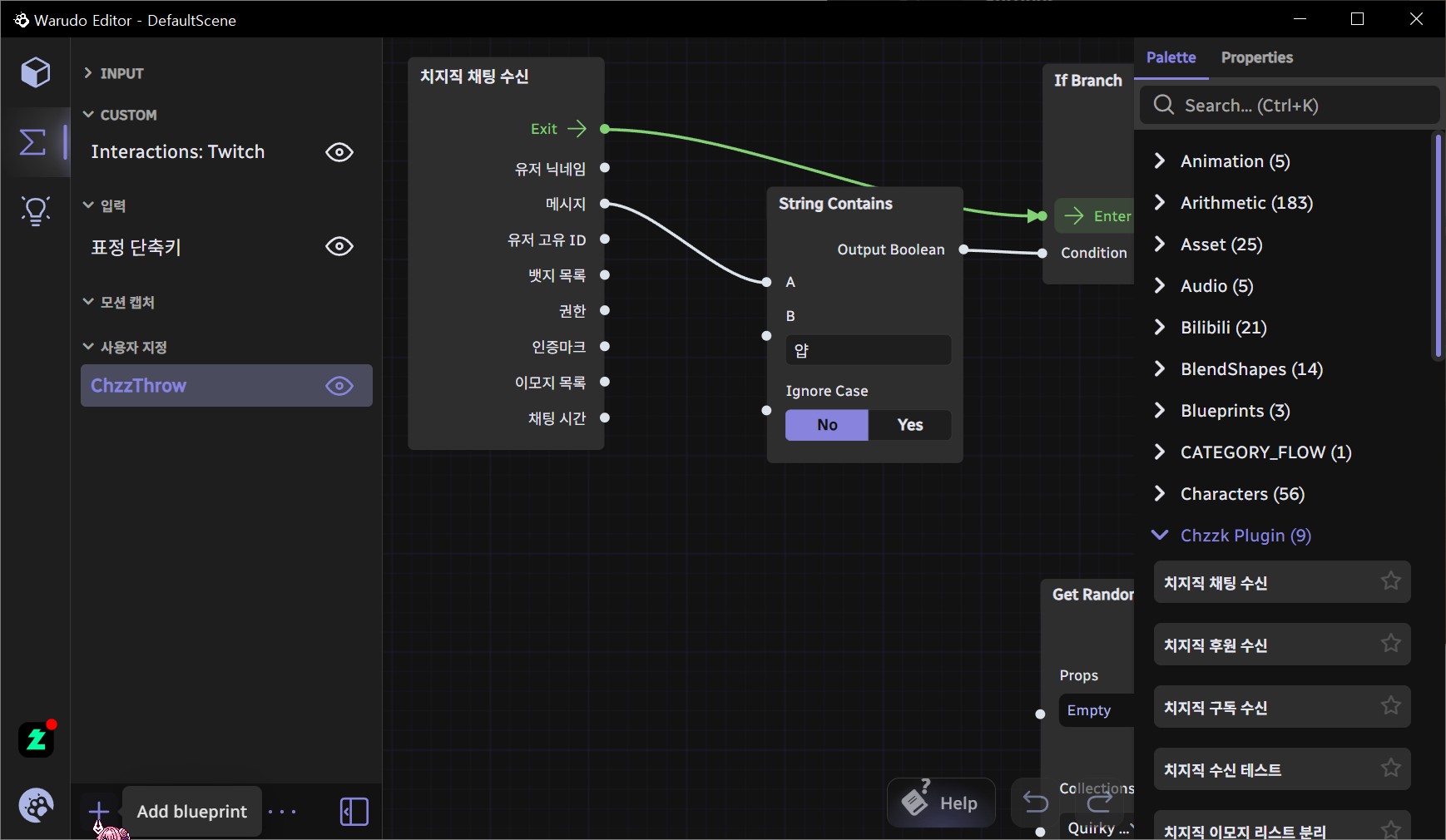Screen dimensions: 1446x840
Task: Toggle visibility of Interactions: Twitch blueprint
Action: coord(339,152)
